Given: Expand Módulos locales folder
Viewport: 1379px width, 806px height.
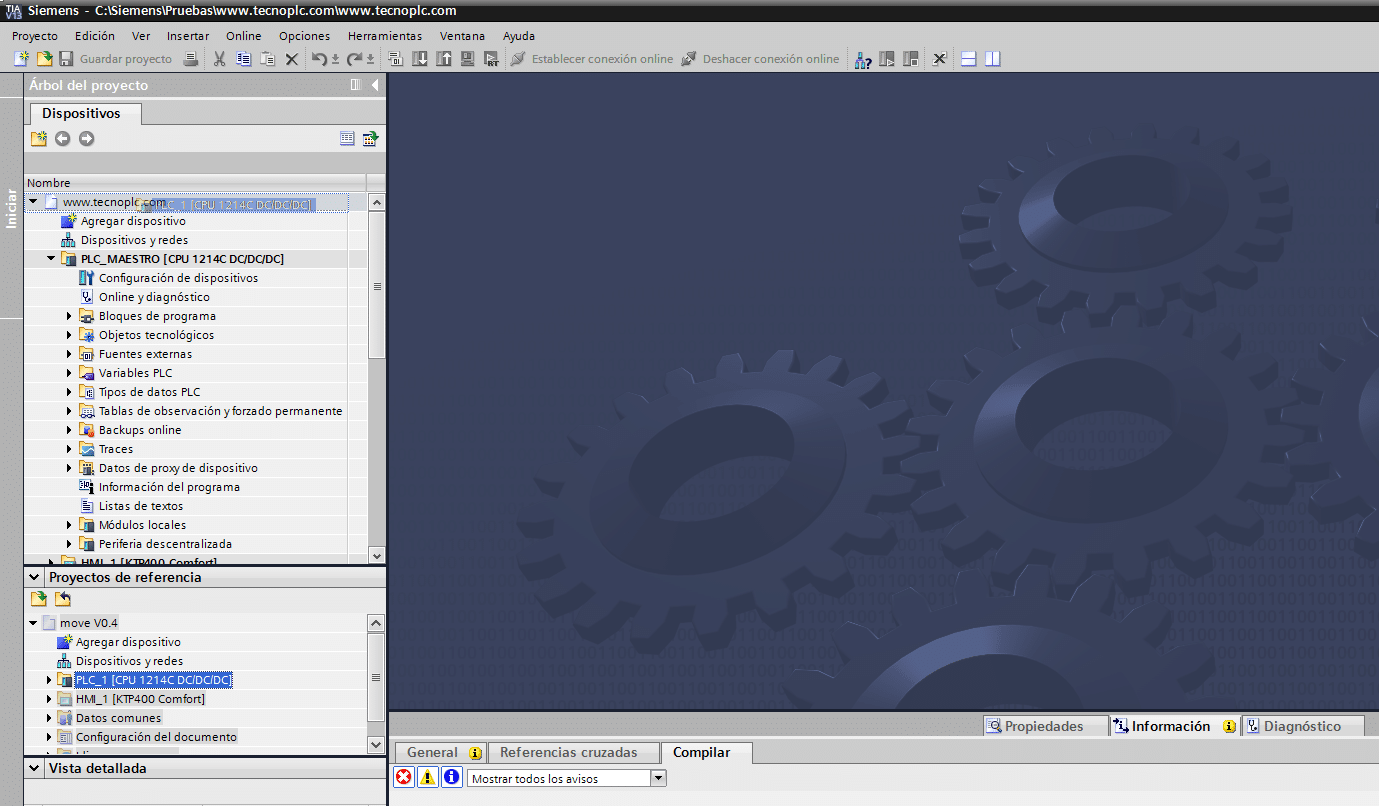Looking at the screenshot, I should tap(70, 525).
